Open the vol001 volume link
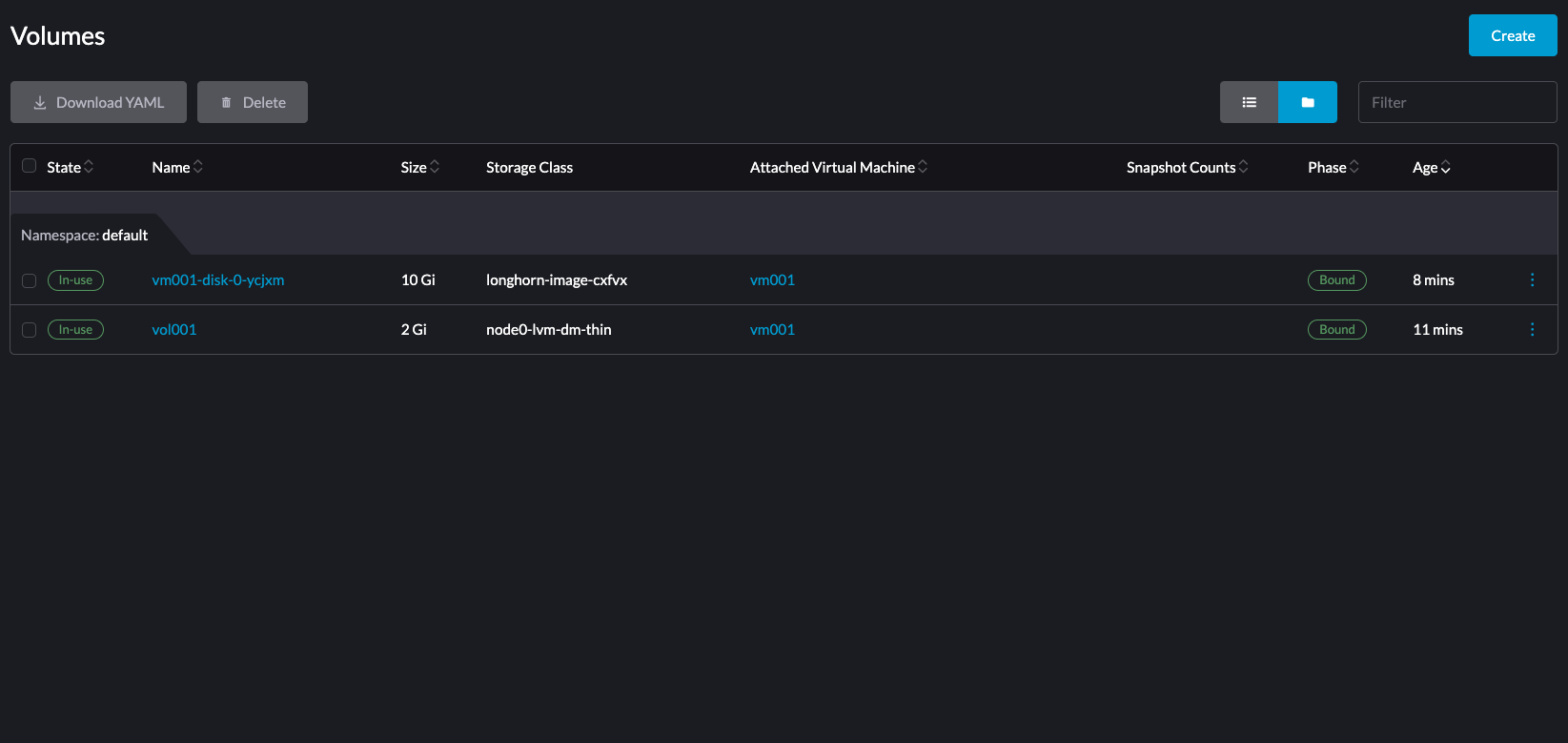The image size is (1568, 743). pos(174,329)
